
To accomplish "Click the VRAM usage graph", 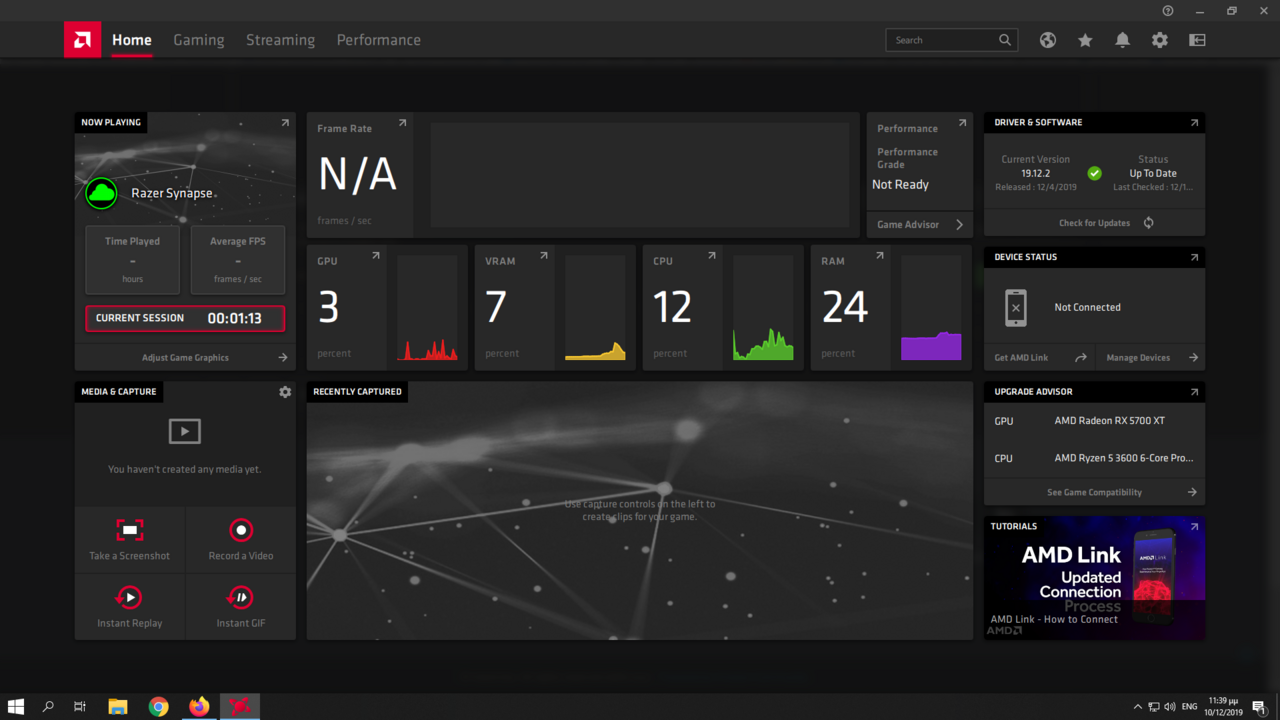I will [595, 308].
